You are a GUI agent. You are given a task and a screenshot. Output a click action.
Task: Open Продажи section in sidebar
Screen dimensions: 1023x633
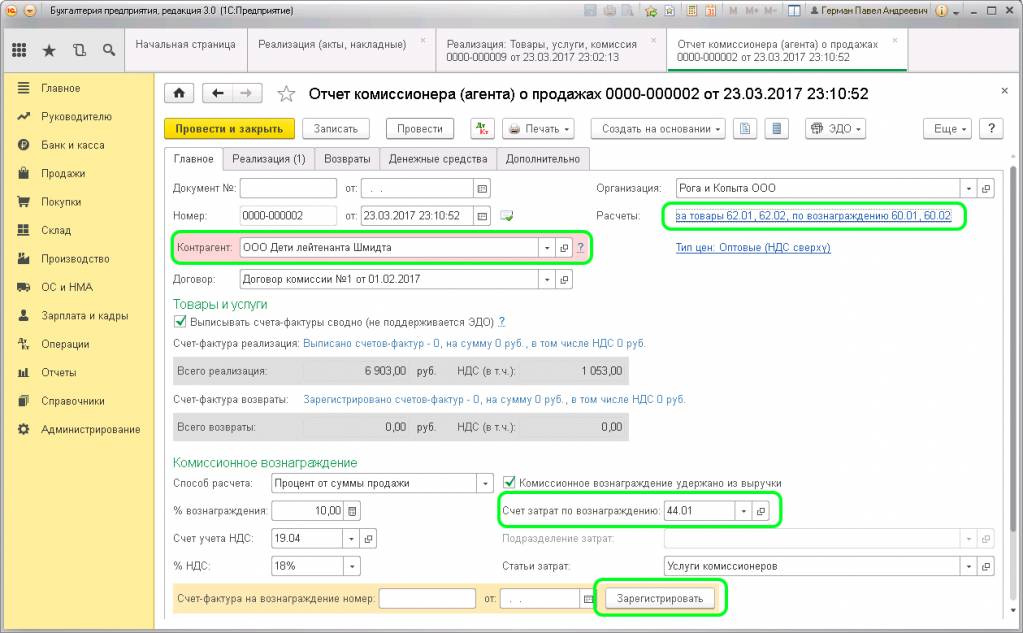click(63, 174)
